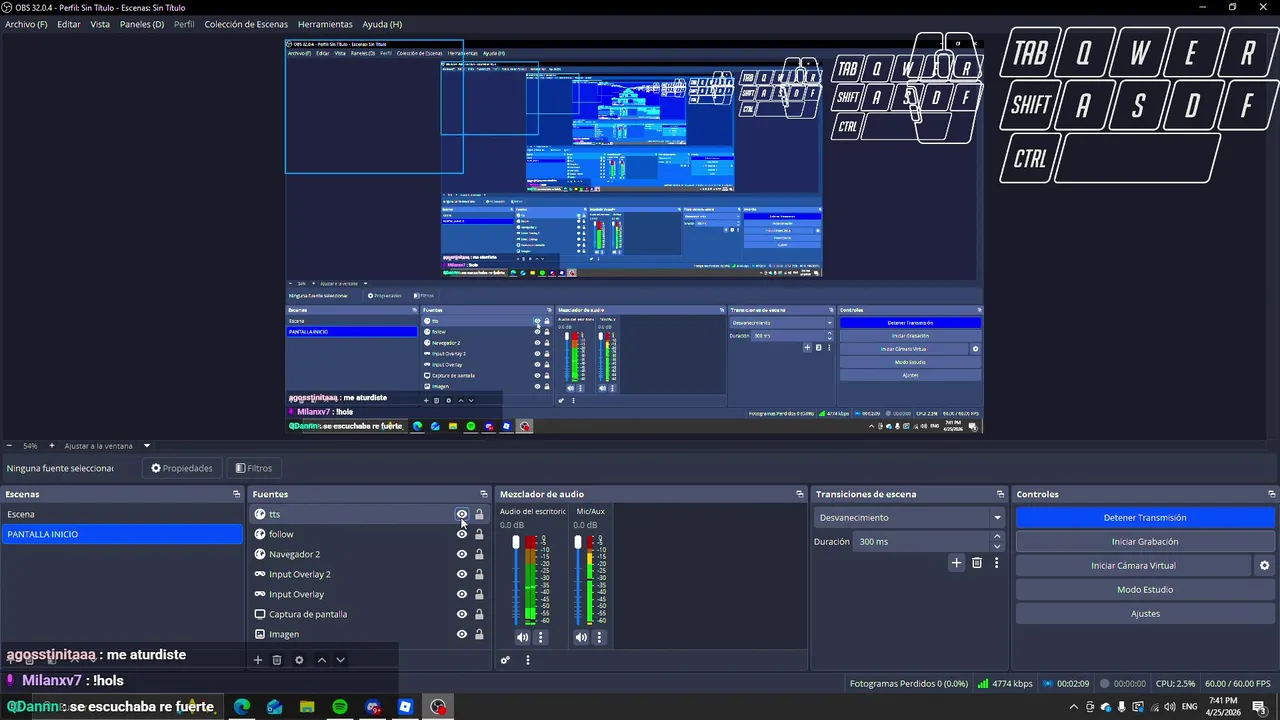The image size is (1280, 720).
Task: Select the Navegador 2 source row
Action: pyautogui.click(x=369, y=554)
